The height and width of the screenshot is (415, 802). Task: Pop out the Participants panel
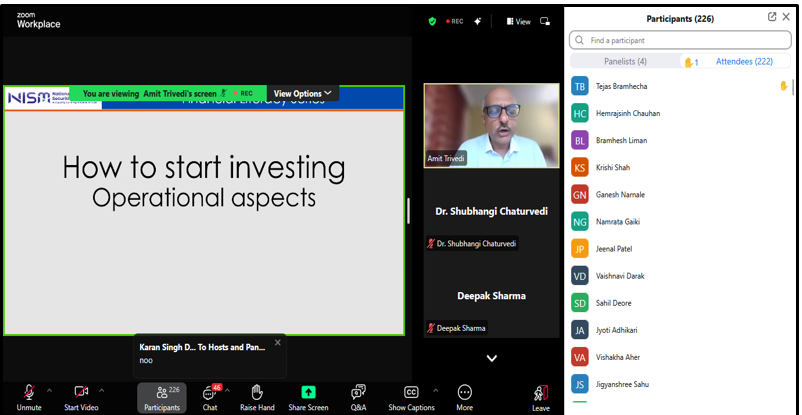(772, 17)
